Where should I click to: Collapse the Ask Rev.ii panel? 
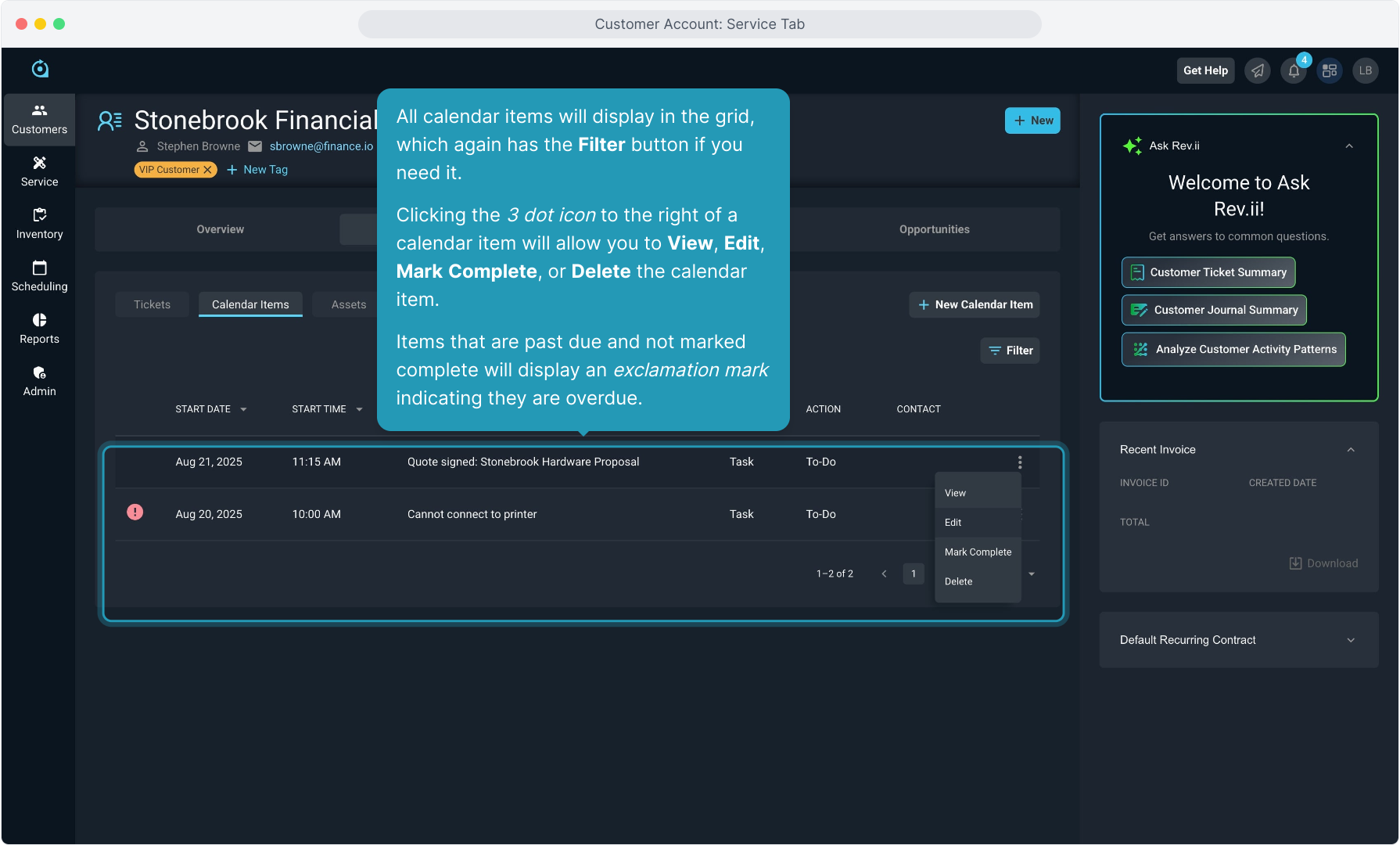[1349, 146]
